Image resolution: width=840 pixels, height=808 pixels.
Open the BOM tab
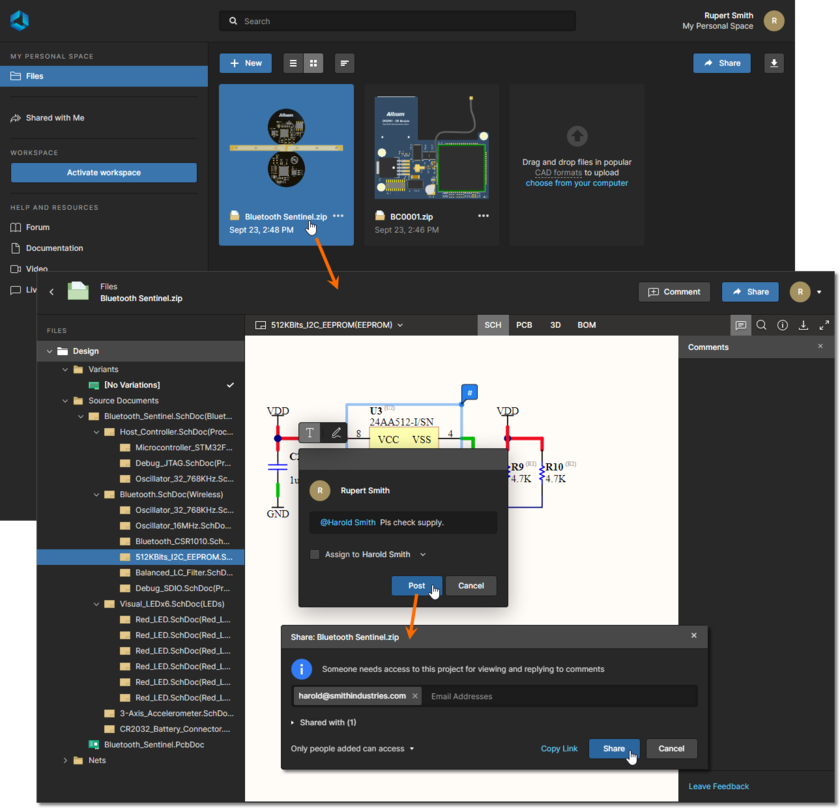tap(586, 324)
